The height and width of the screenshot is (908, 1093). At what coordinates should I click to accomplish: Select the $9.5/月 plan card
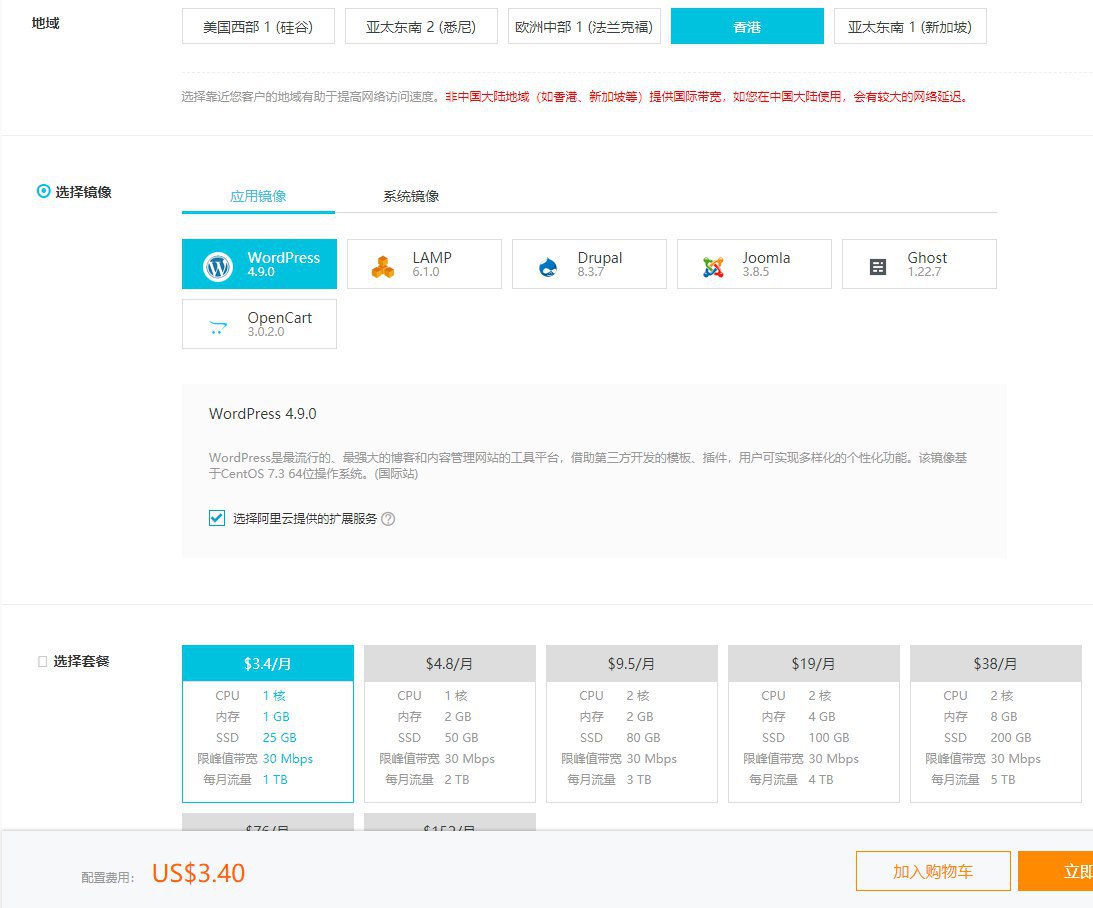tap(631, 723)
